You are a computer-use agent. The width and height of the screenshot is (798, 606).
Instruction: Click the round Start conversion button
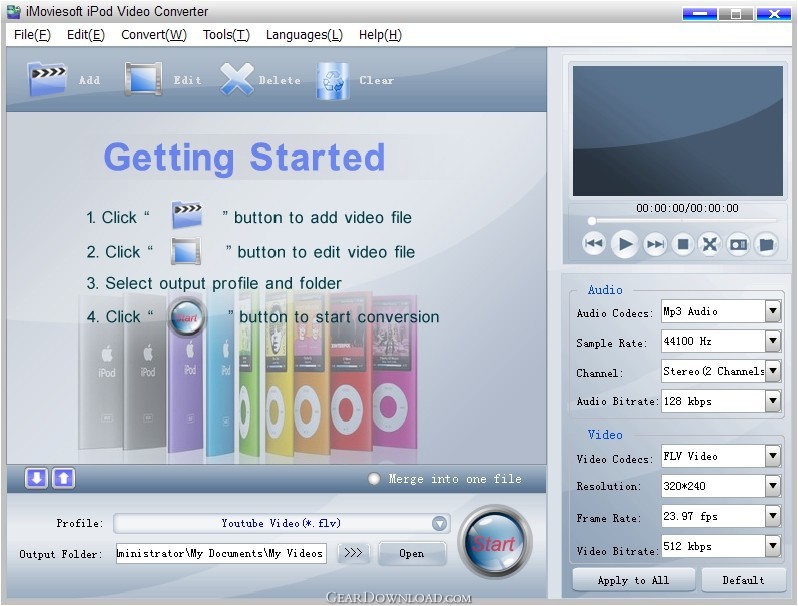[x=494, y=542]
